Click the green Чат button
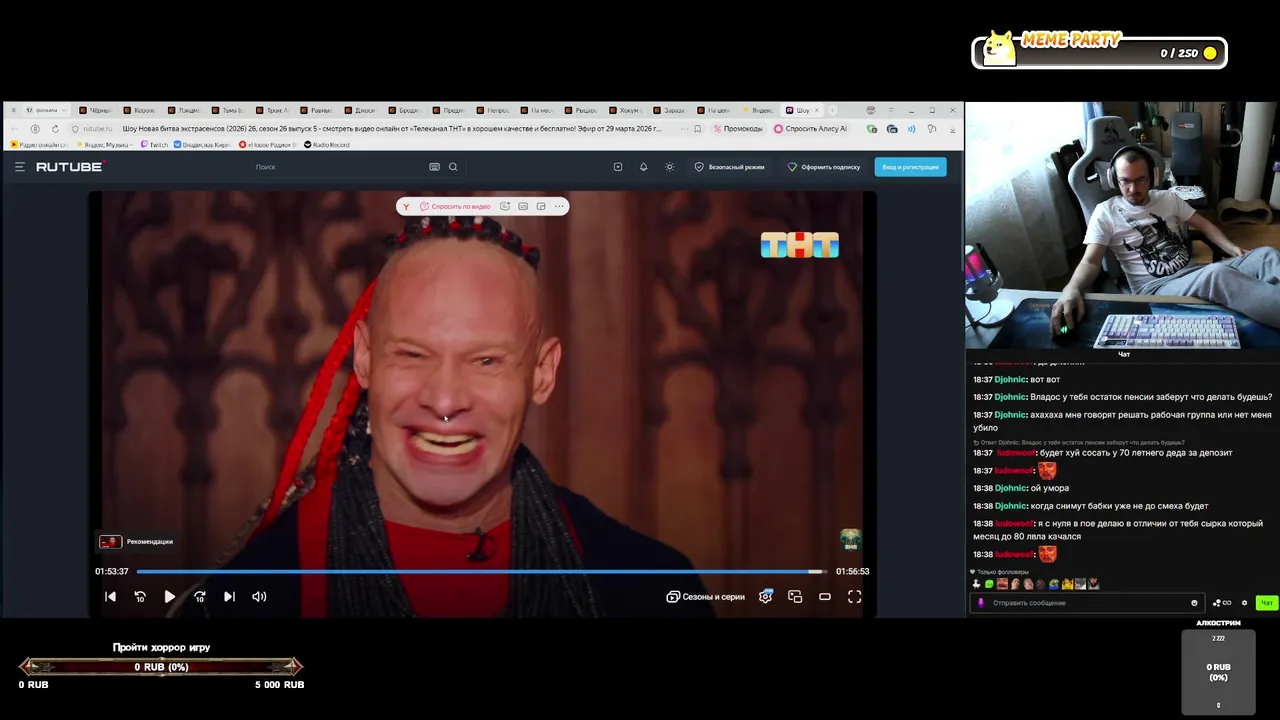Viewport: 1280px width, 720px height. 1266,603
